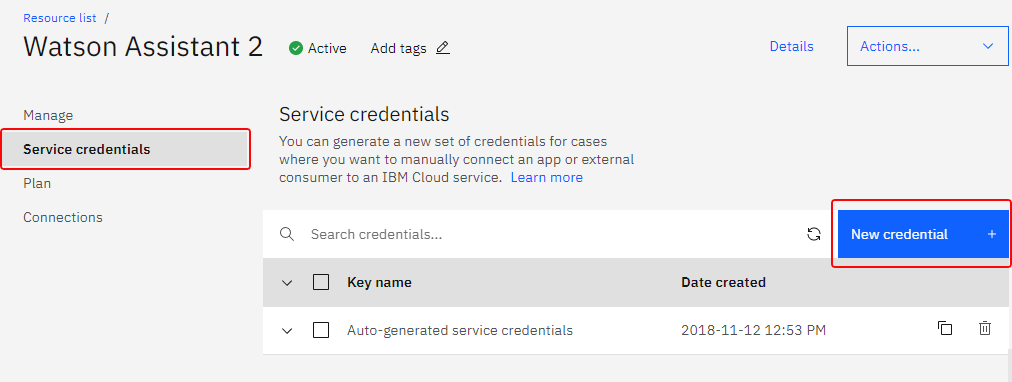Viewport: 1012px width, 382px height.
Task: Expand all rows with the header chevron
Action: (287, 283)
